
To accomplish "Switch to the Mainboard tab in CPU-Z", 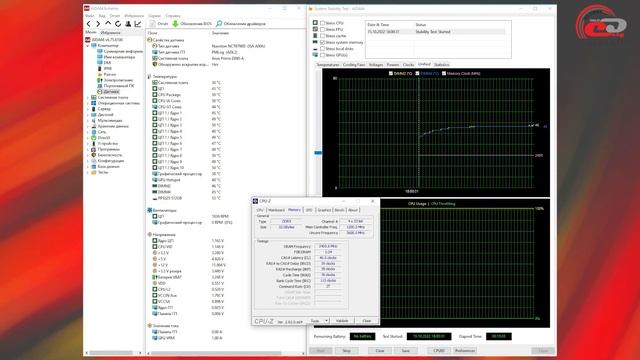I will (x=276, y=210).
